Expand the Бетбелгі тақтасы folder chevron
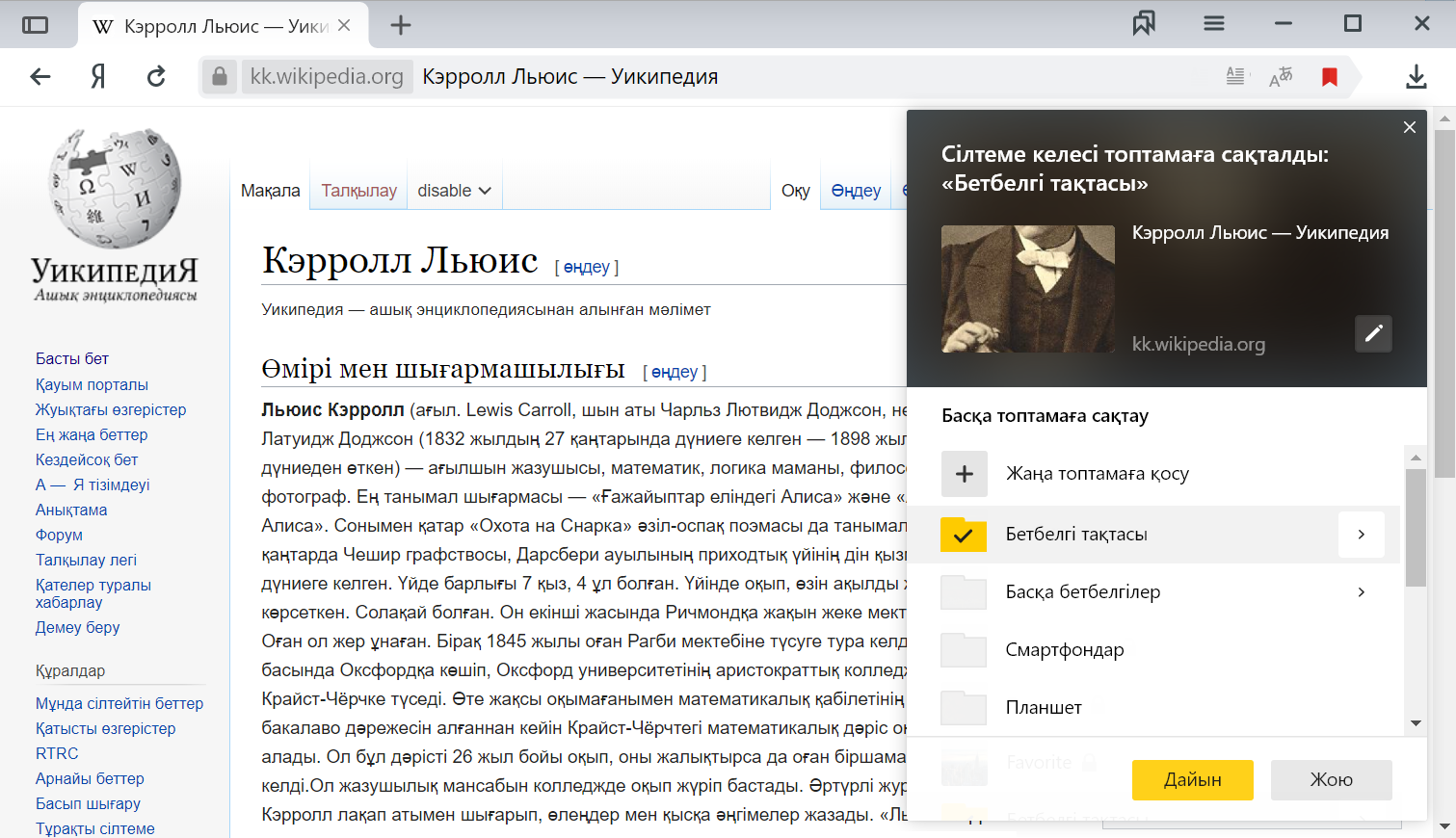The width and height of the screenshot is (1456, 838). [x=1362, y=535]
